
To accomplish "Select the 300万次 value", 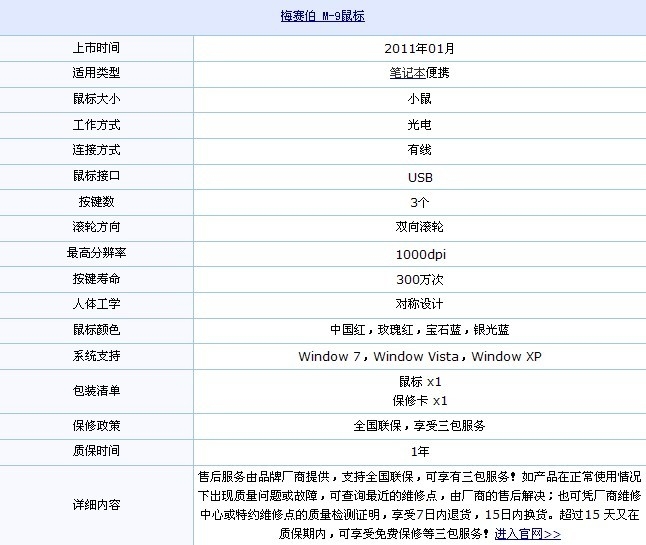I will point(419,279).
